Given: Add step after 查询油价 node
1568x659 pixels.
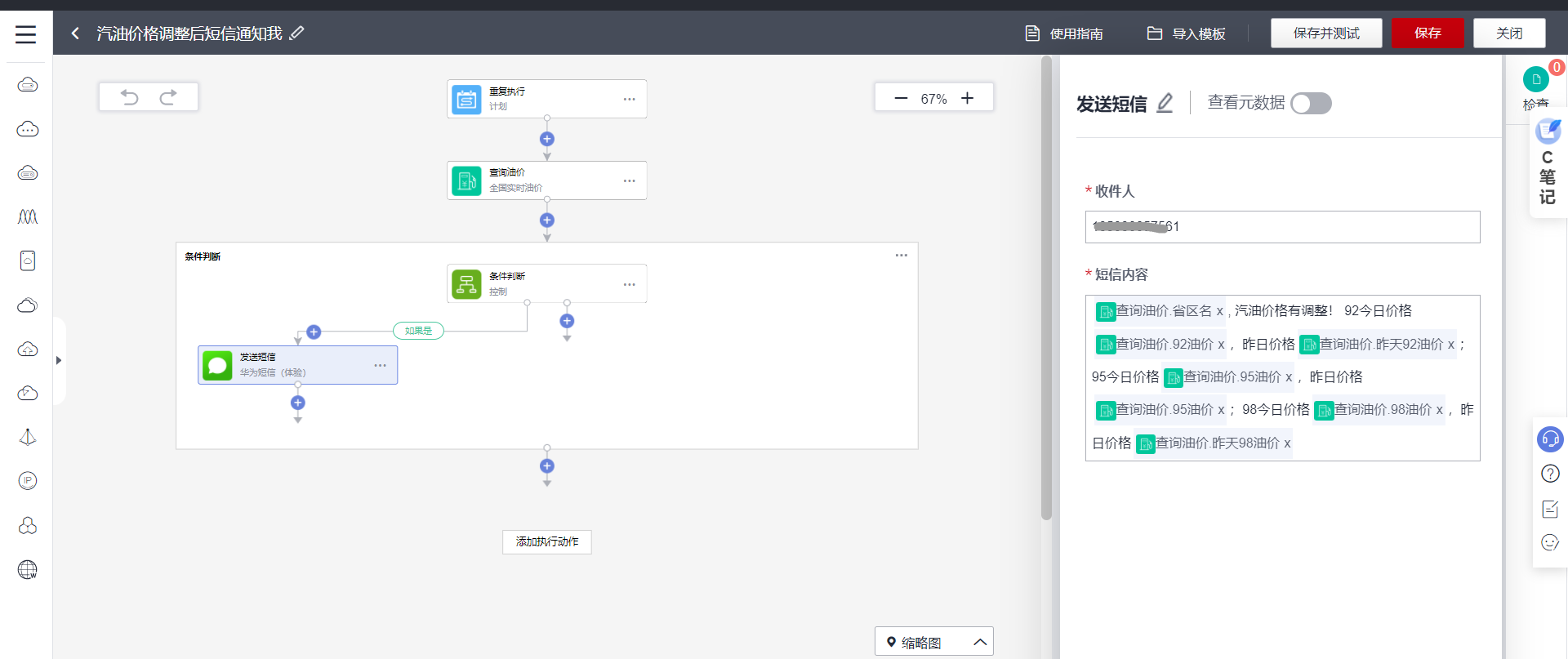Looking at the screenshot, I should [547, 220].
